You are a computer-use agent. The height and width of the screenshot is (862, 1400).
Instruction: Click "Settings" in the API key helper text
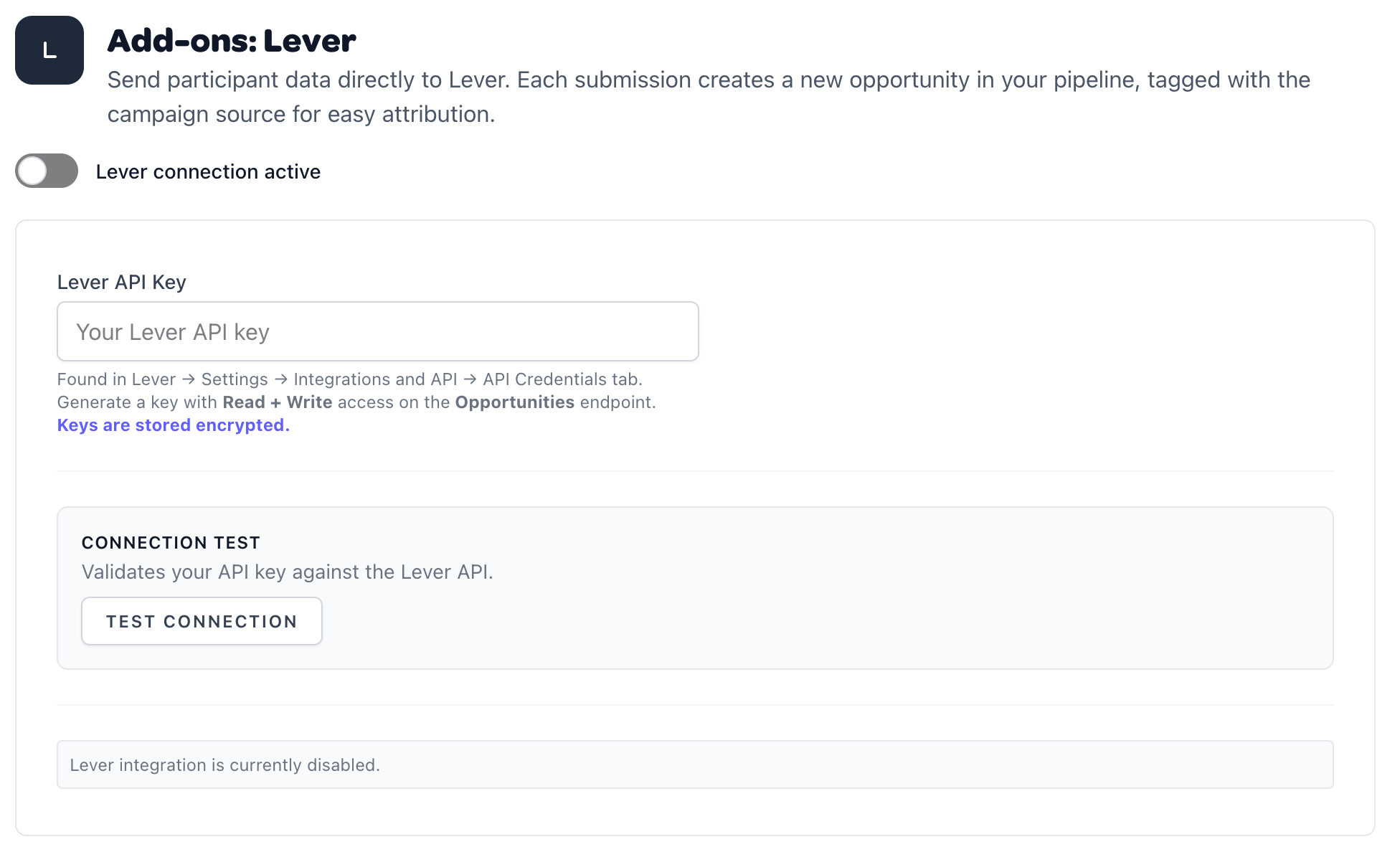click(235, 379)
